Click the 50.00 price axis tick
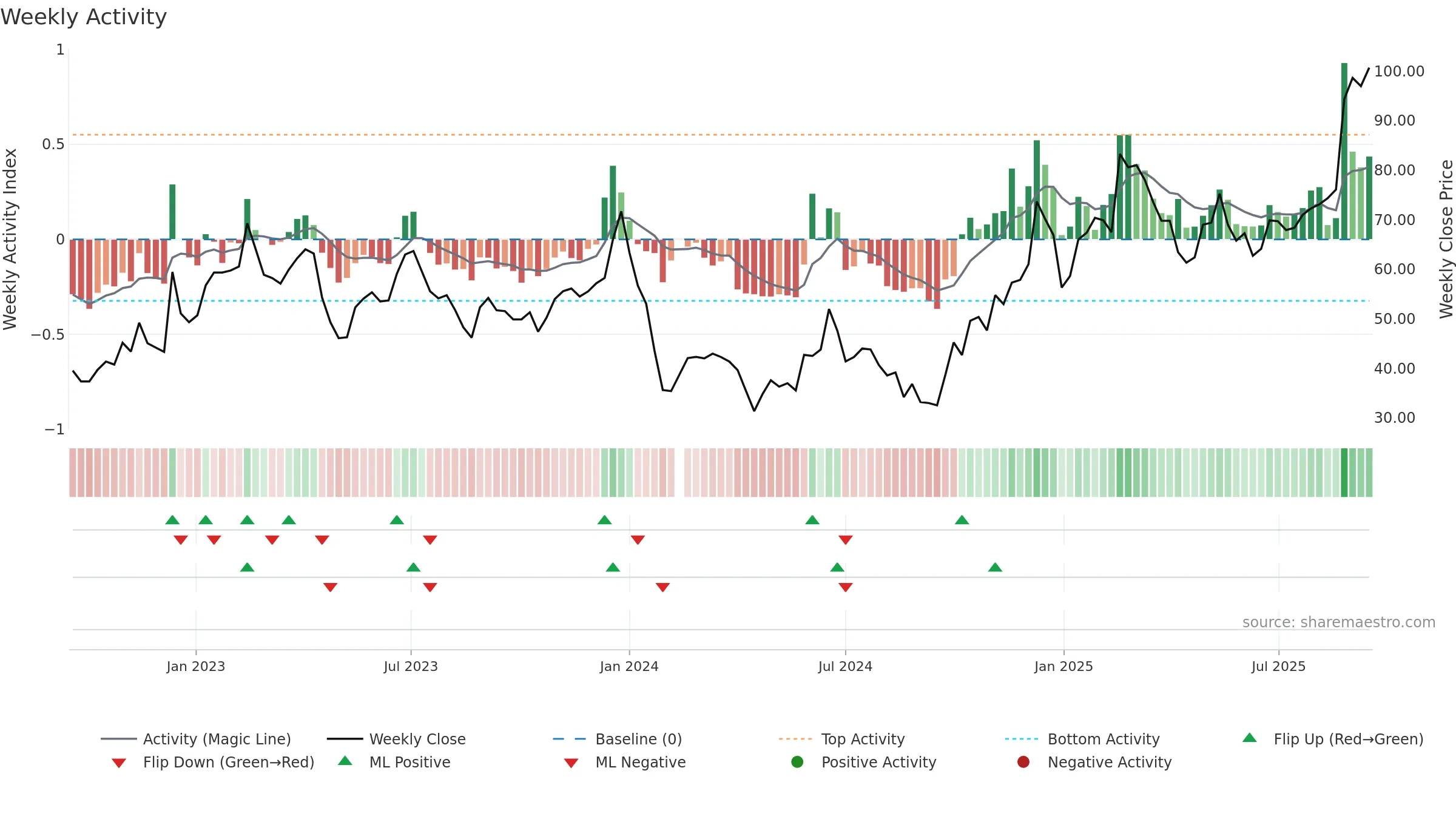Image resolution: width=1456 pixels, height=819 pixels. [x=1394, y=318]
